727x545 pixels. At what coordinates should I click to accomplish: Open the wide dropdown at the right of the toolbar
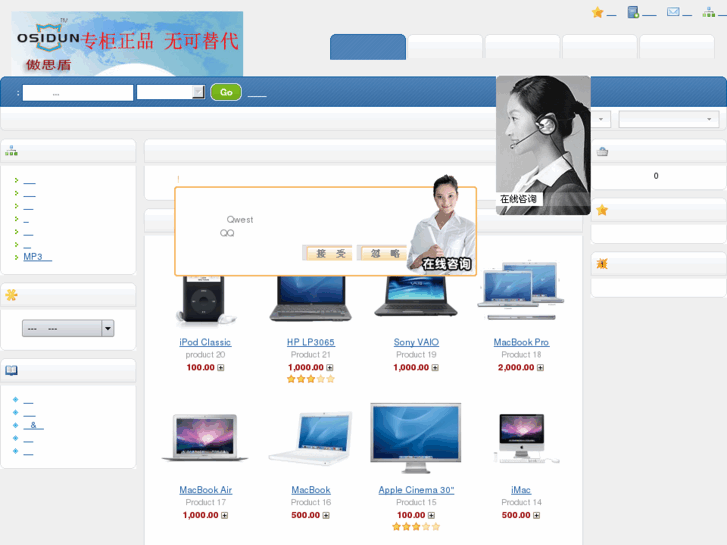click(669, 119)
